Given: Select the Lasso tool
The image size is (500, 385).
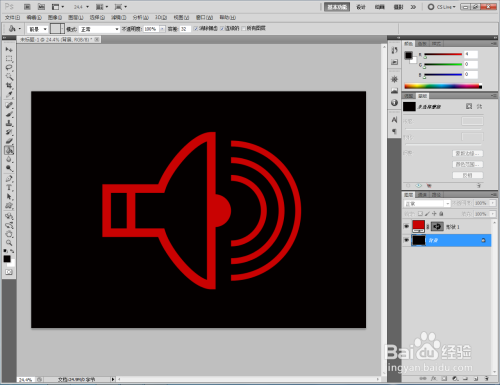Looking at the screenshot, I should [9, 68].
